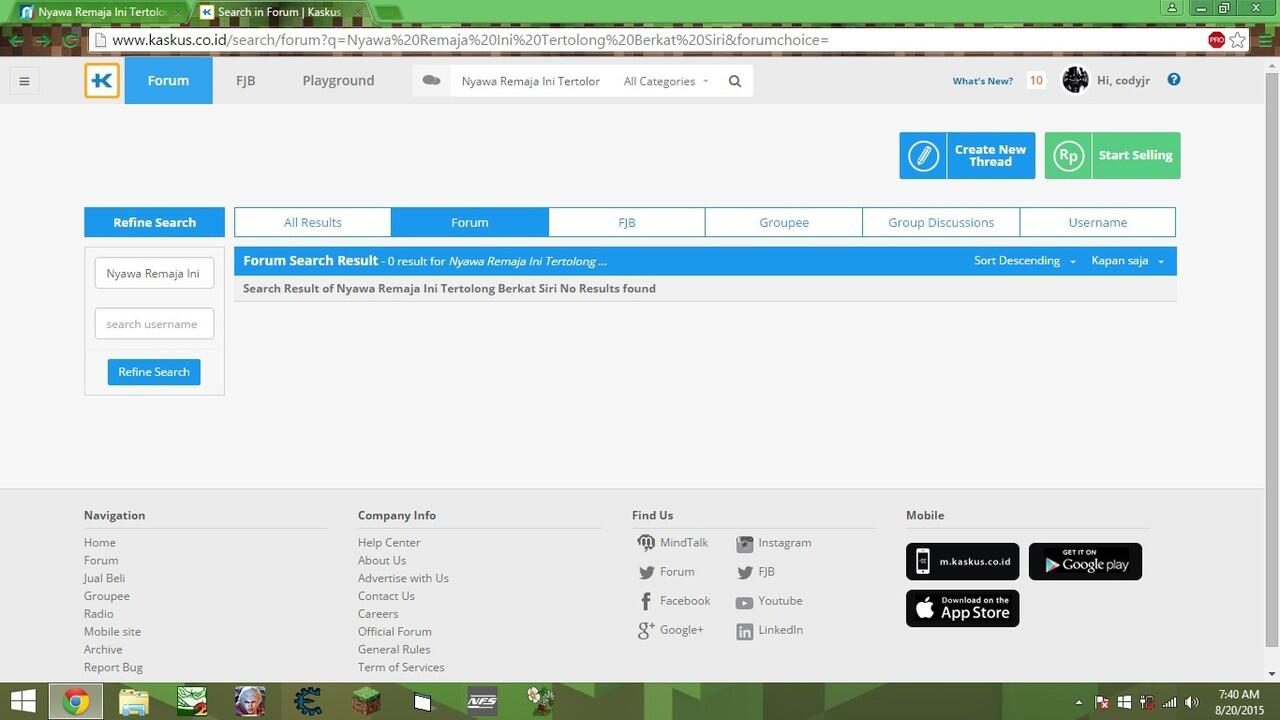Open the Report Bug footer link
Image resolution: width=1280 pixels, height=720 pixels.
pos(113,667)
